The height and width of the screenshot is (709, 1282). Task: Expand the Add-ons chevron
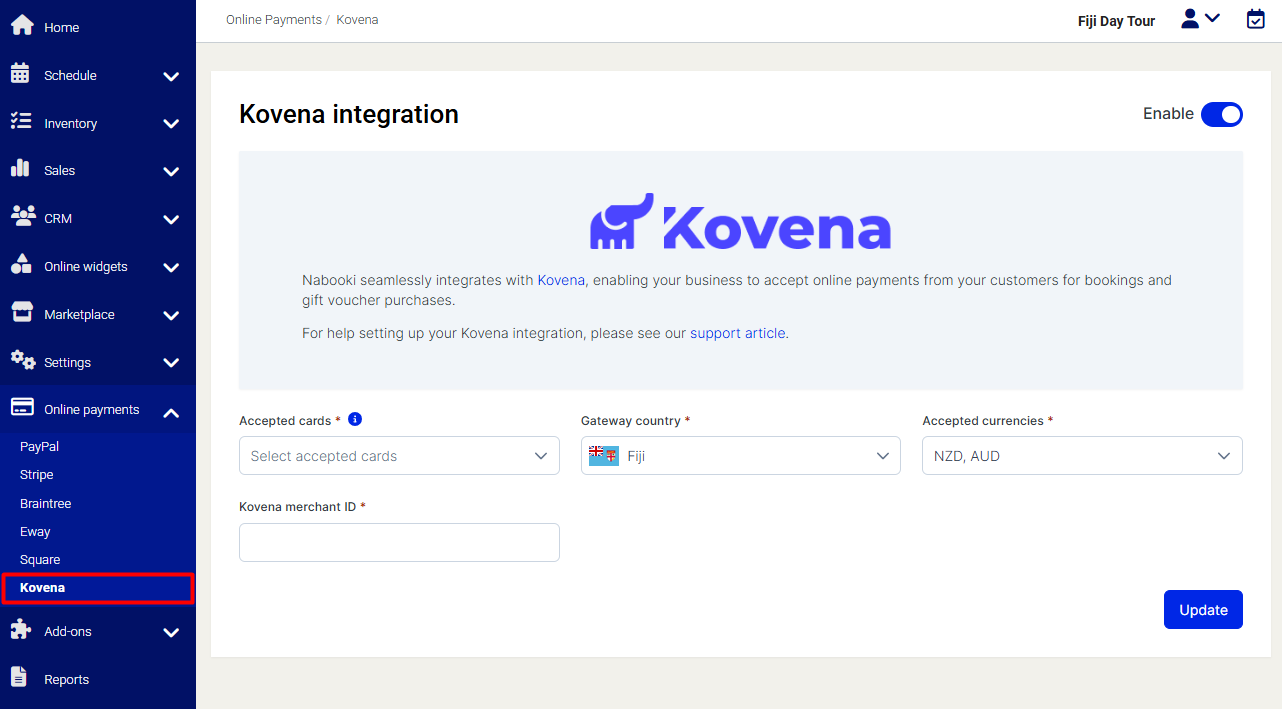pyautogui.click(x=171, y=632)
